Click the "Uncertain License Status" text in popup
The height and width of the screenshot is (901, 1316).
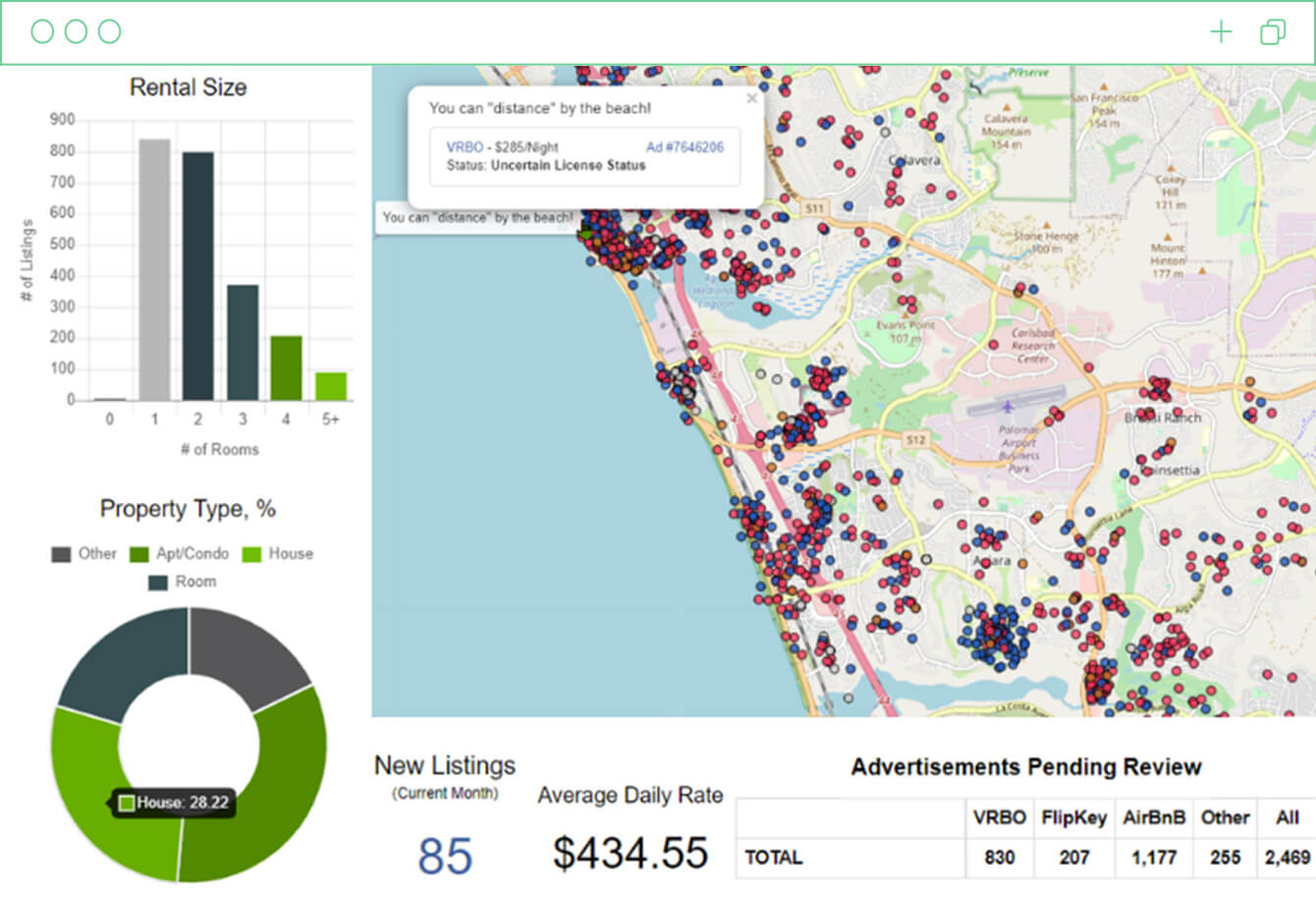568,165
